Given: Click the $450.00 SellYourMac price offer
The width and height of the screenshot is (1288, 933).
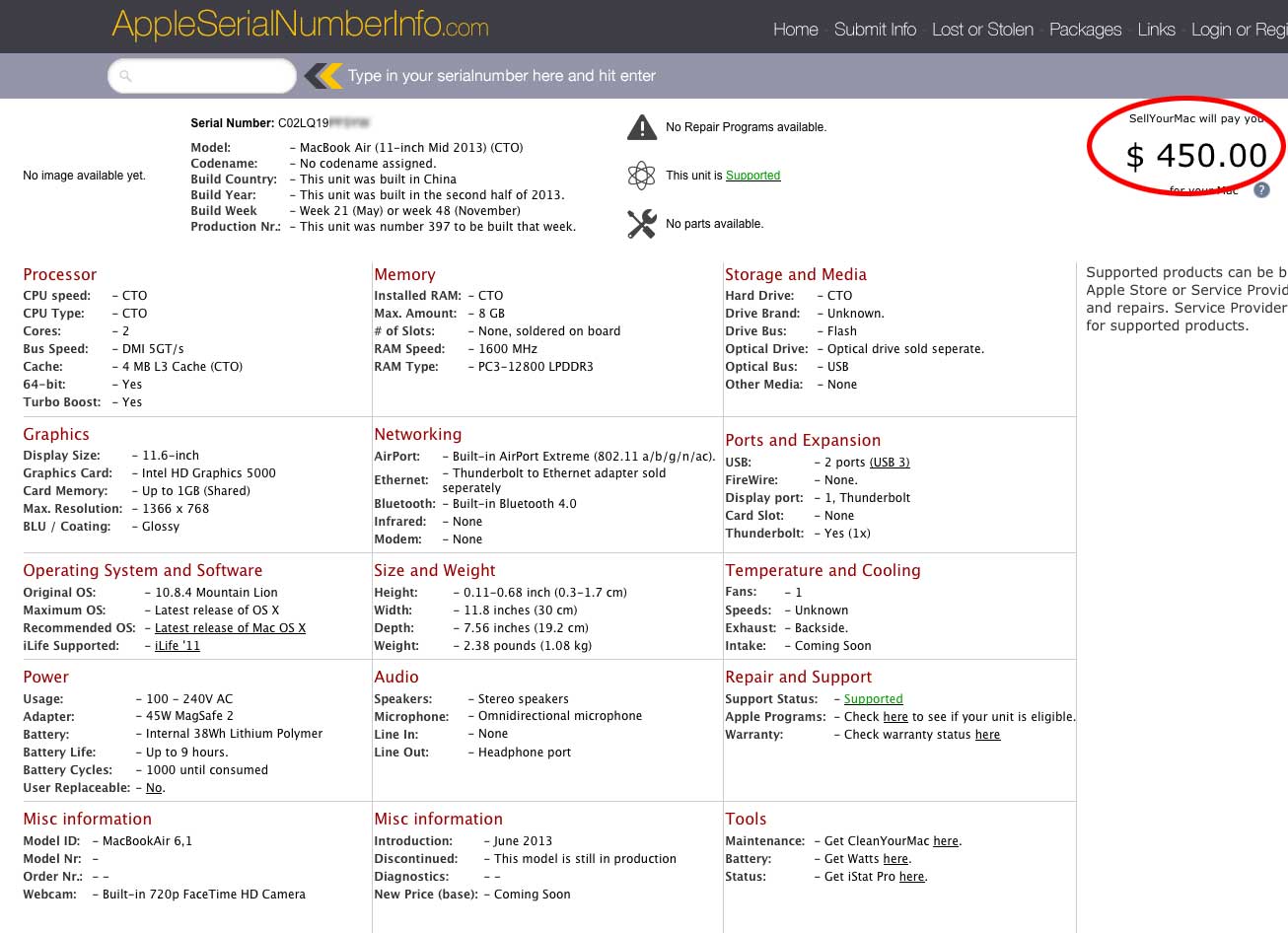Looking at the screenshot, I should [1195, 156].
